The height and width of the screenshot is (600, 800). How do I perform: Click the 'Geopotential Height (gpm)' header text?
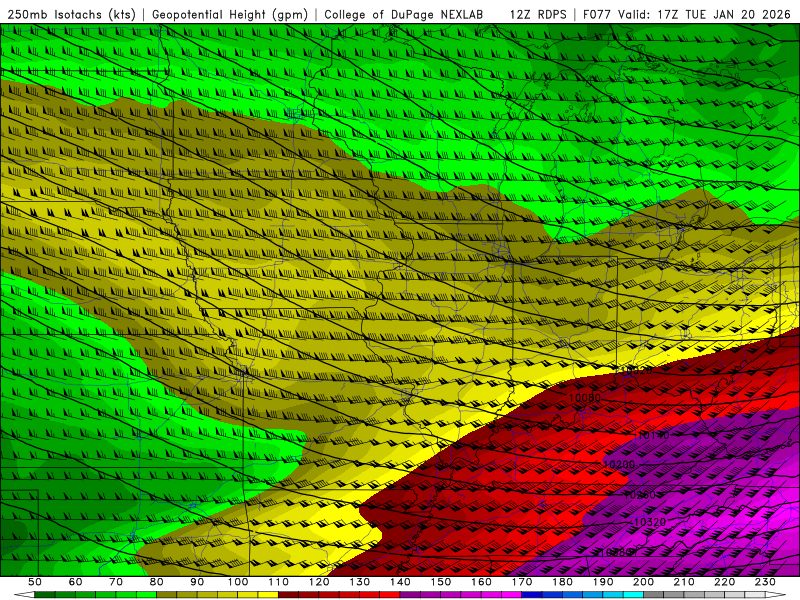tap(230, 14)
